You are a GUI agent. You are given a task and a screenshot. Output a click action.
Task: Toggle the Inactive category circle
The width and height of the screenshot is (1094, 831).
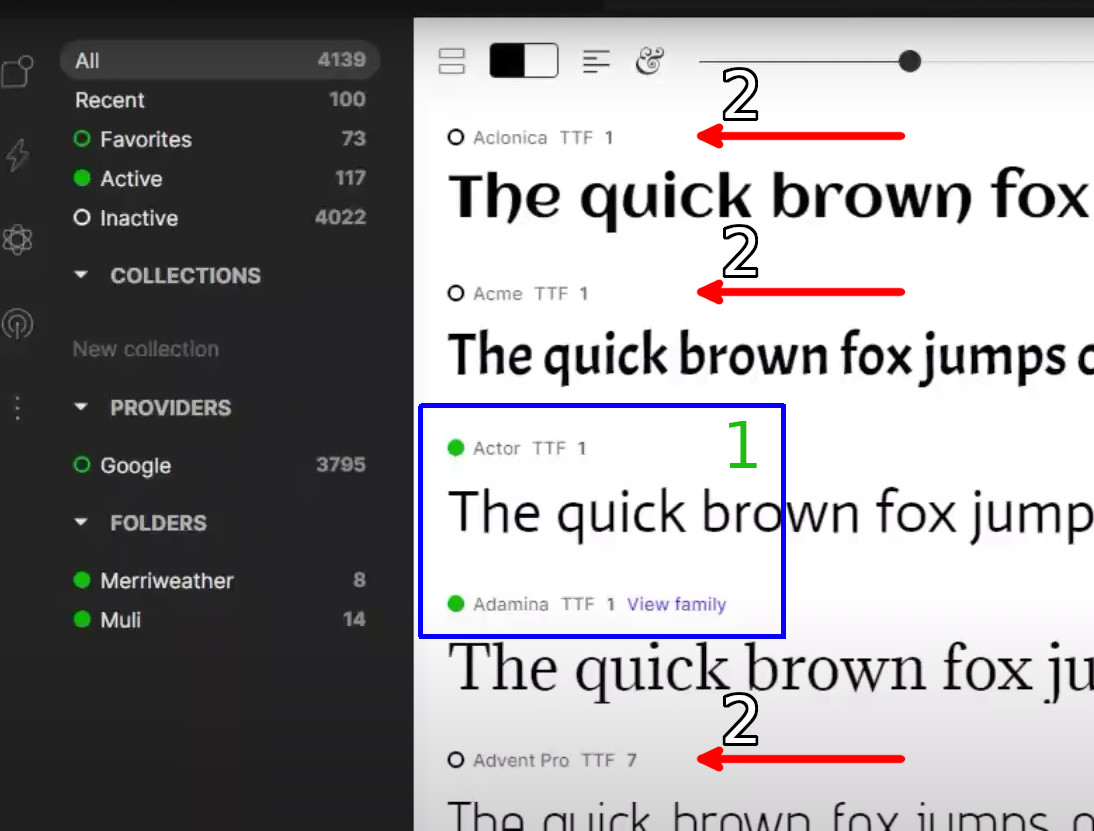[82, 218]
